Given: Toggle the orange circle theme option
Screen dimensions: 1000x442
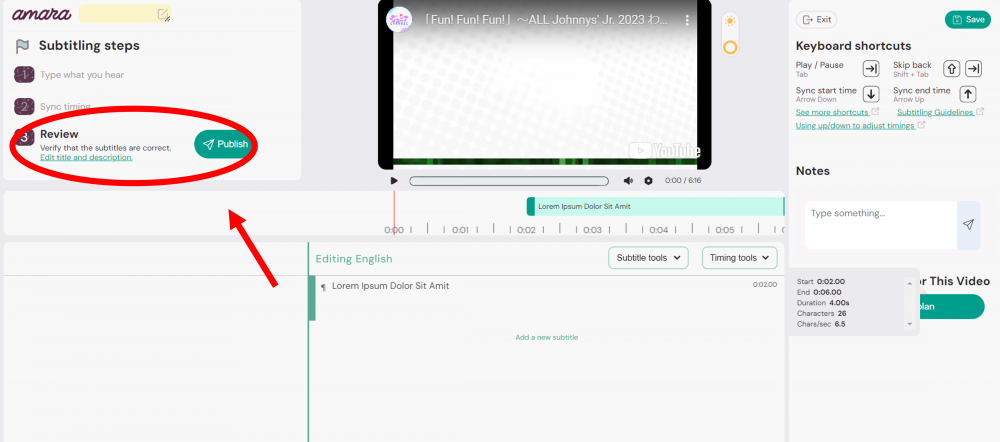Looking at the screenshot, I should pyautogui.click(x=730, y=47).
